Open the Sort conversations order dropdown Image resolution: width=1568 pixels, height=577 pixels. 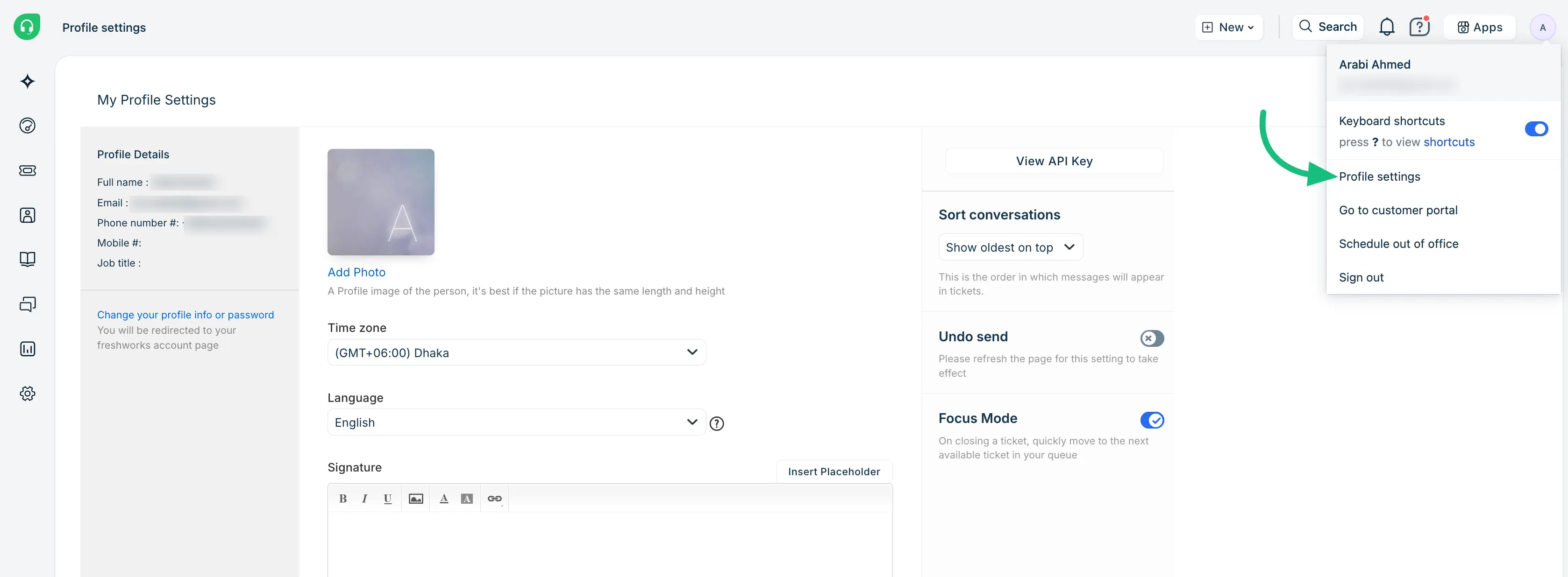[1011, 247]
